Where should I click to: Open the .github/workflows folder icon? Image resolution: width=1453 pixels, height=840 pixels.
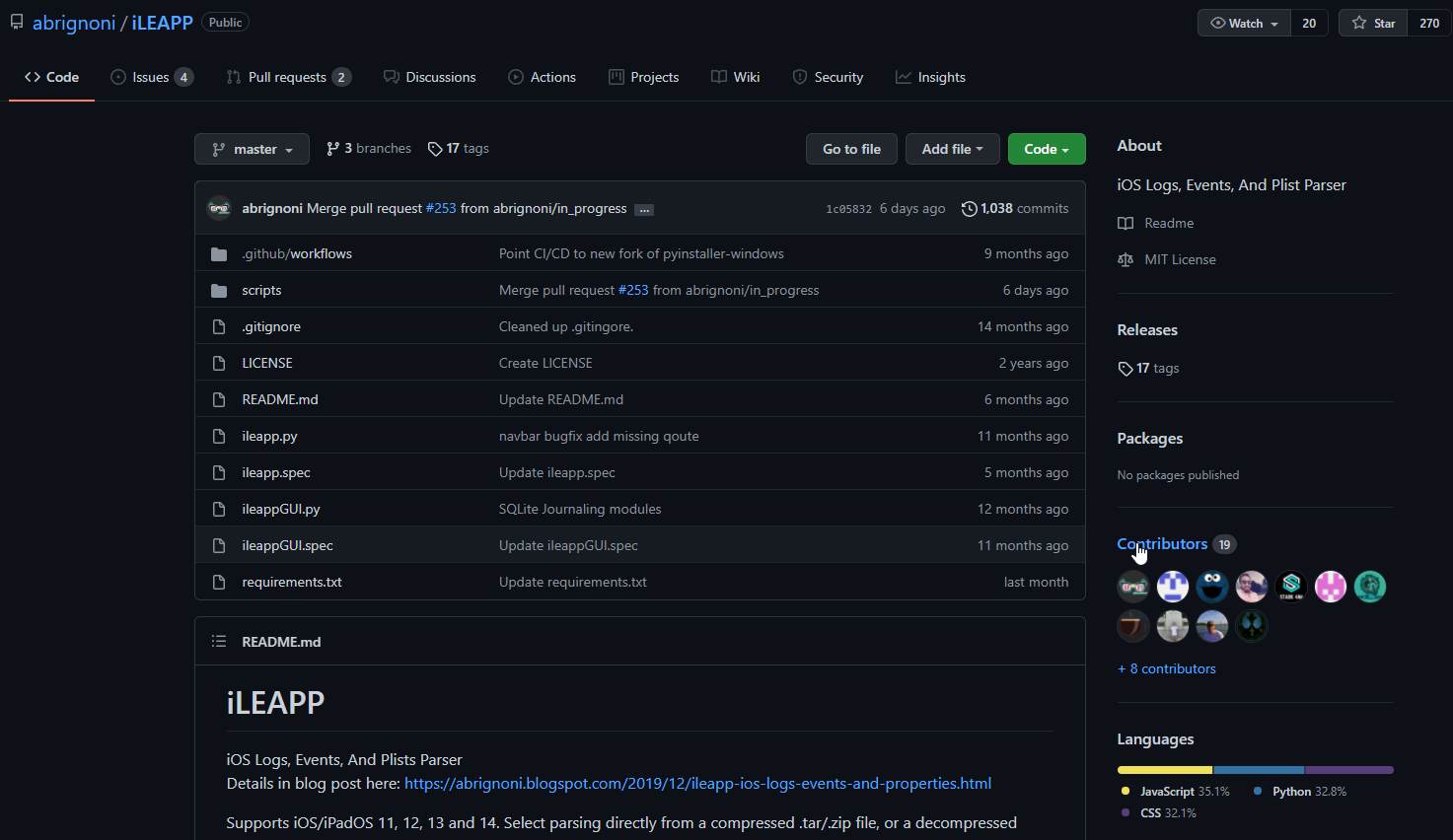coord(219,254)
